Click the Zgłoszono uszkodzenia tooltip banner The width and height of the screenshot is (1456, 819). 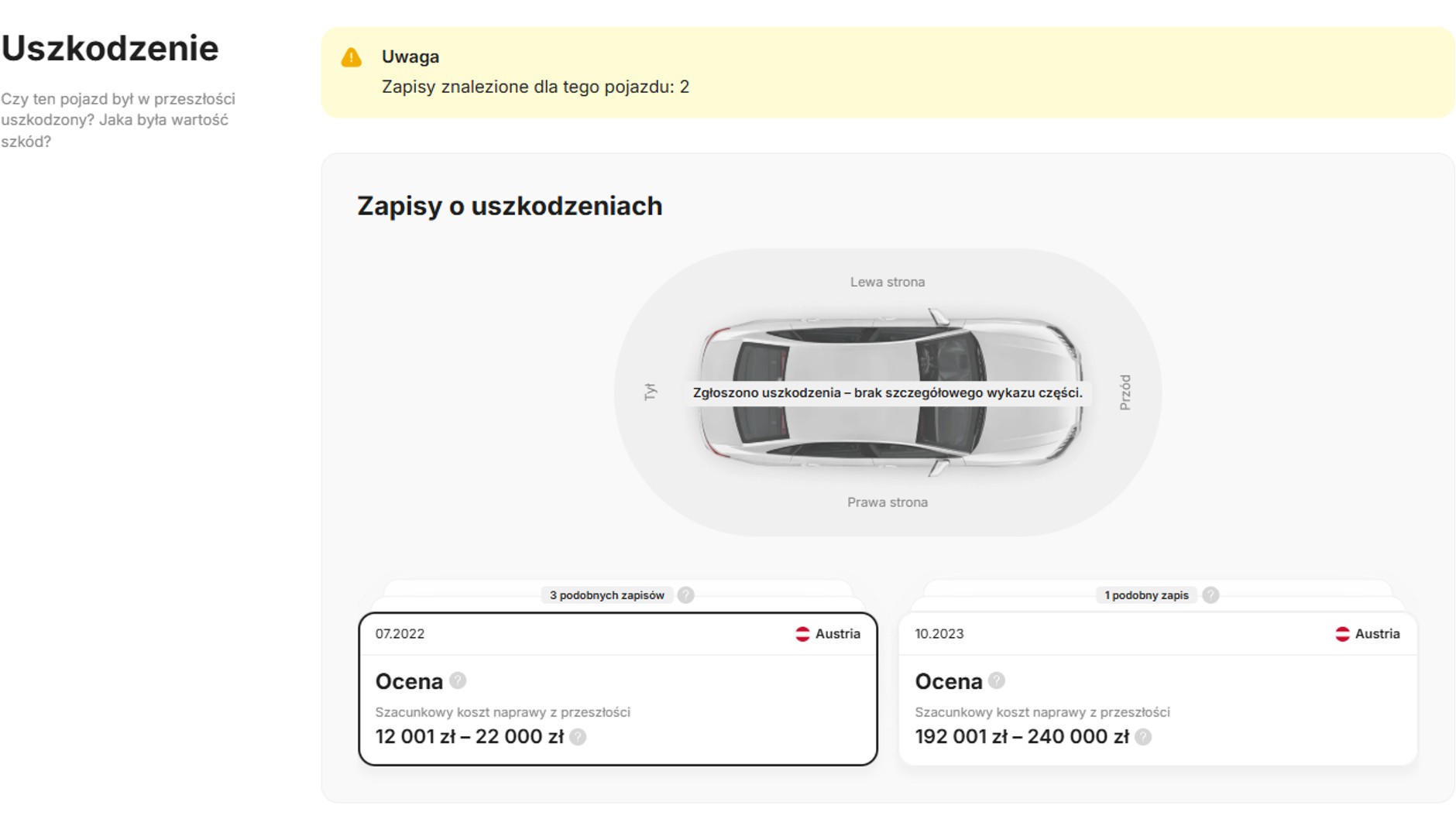[x=888, y=393]
